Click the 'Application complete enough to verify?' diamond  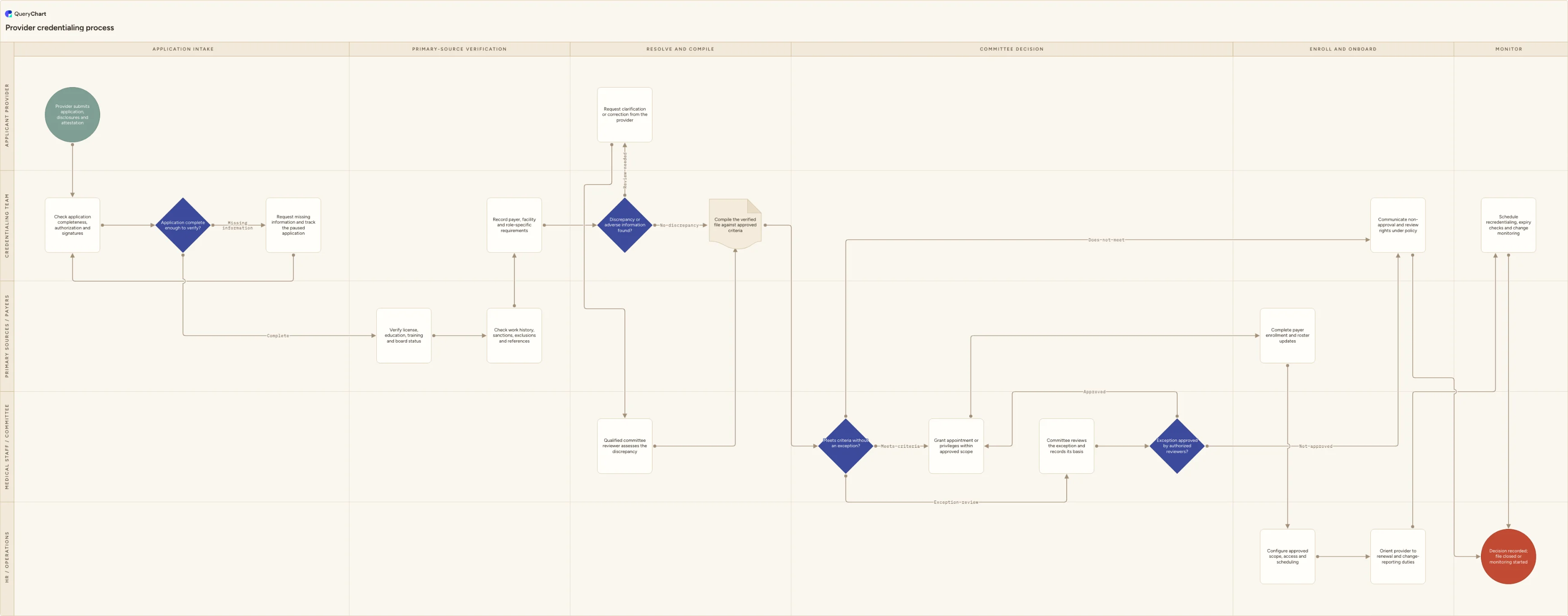click(x=183, y=225)
